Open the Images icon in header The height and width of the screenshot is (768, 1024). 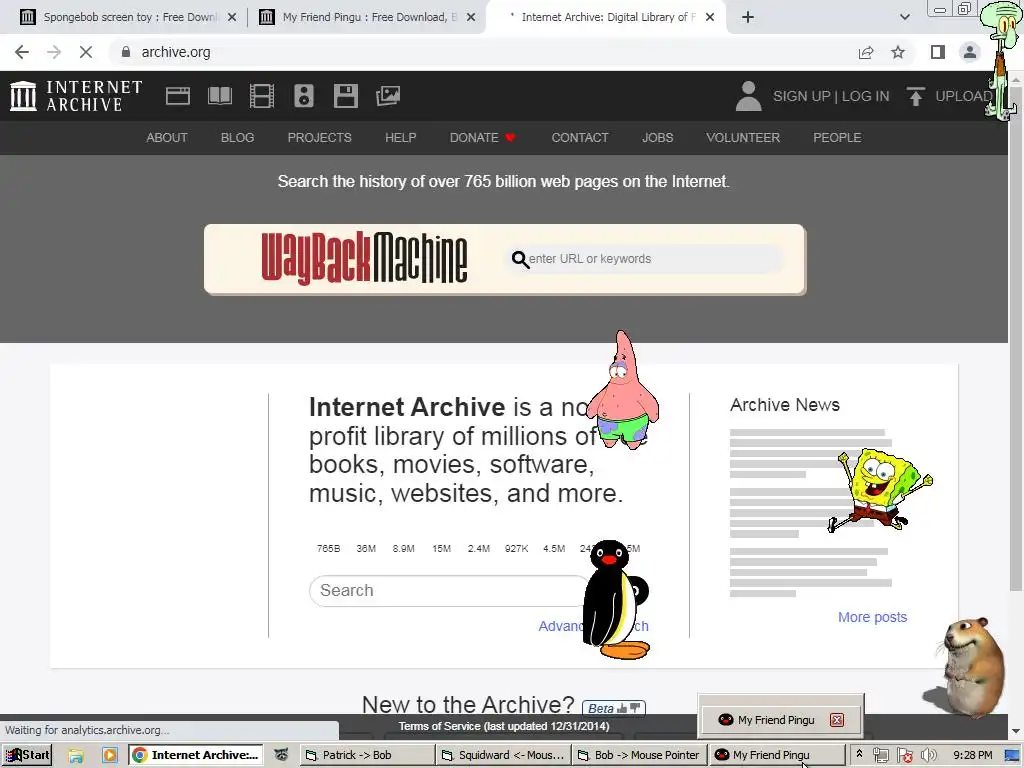388,96
